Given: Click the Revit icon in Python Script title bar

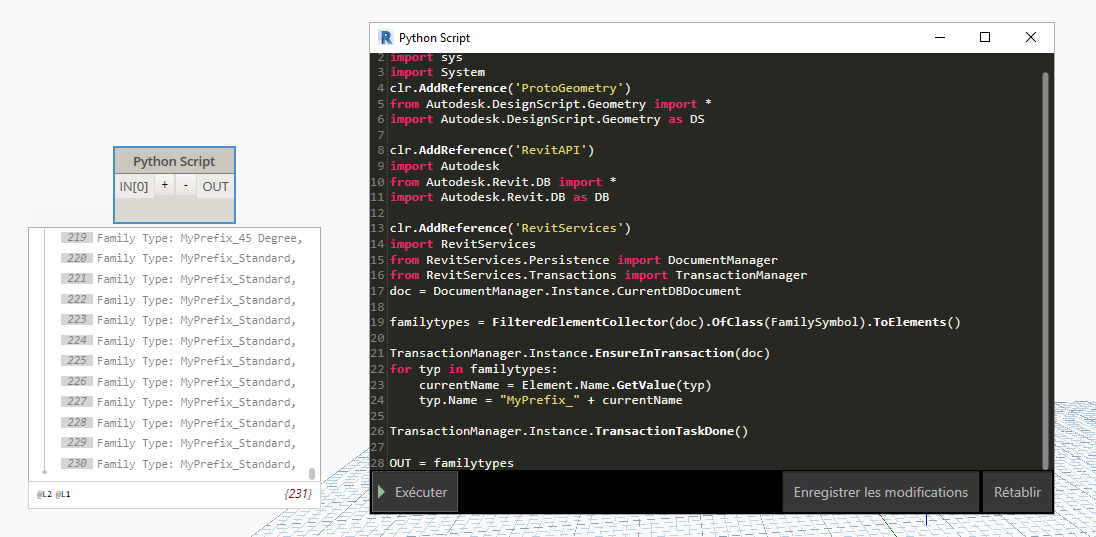Looking at the screenshot, I should click(x=385, y=38).
